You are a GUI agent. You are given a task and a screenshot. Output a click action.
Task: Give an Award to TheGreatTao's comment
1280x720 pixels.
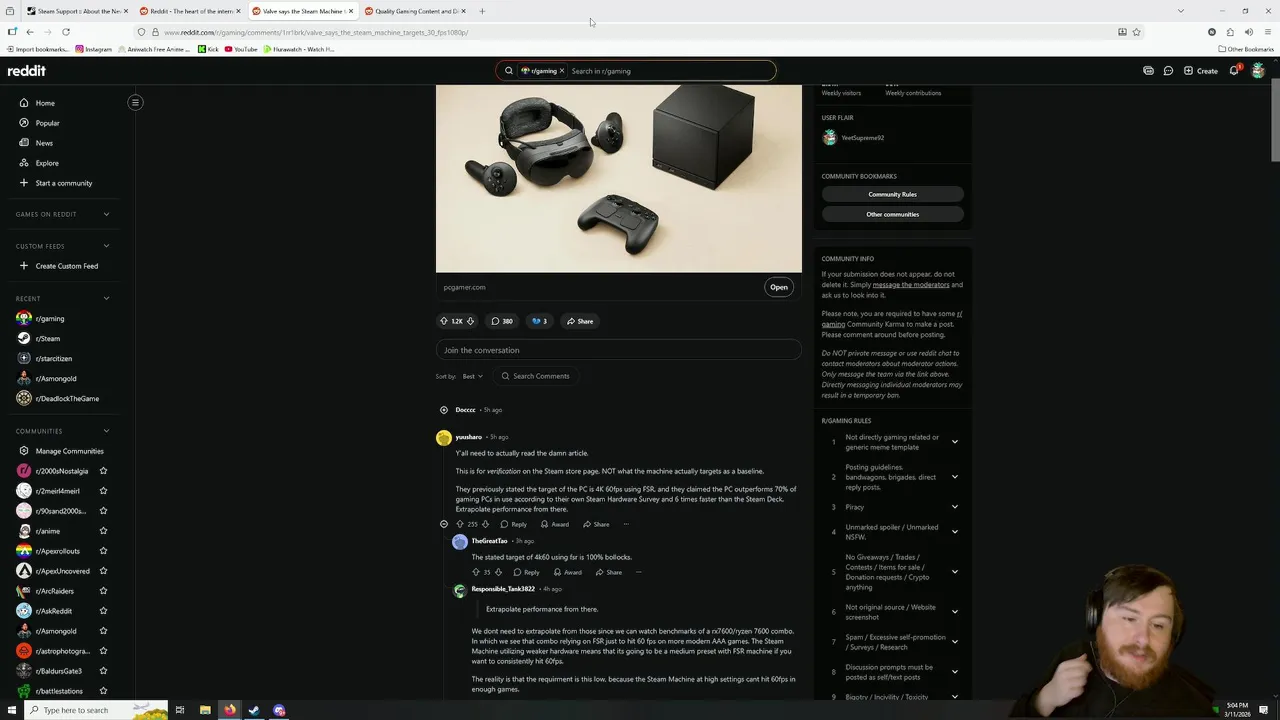[x=567, y=572]
